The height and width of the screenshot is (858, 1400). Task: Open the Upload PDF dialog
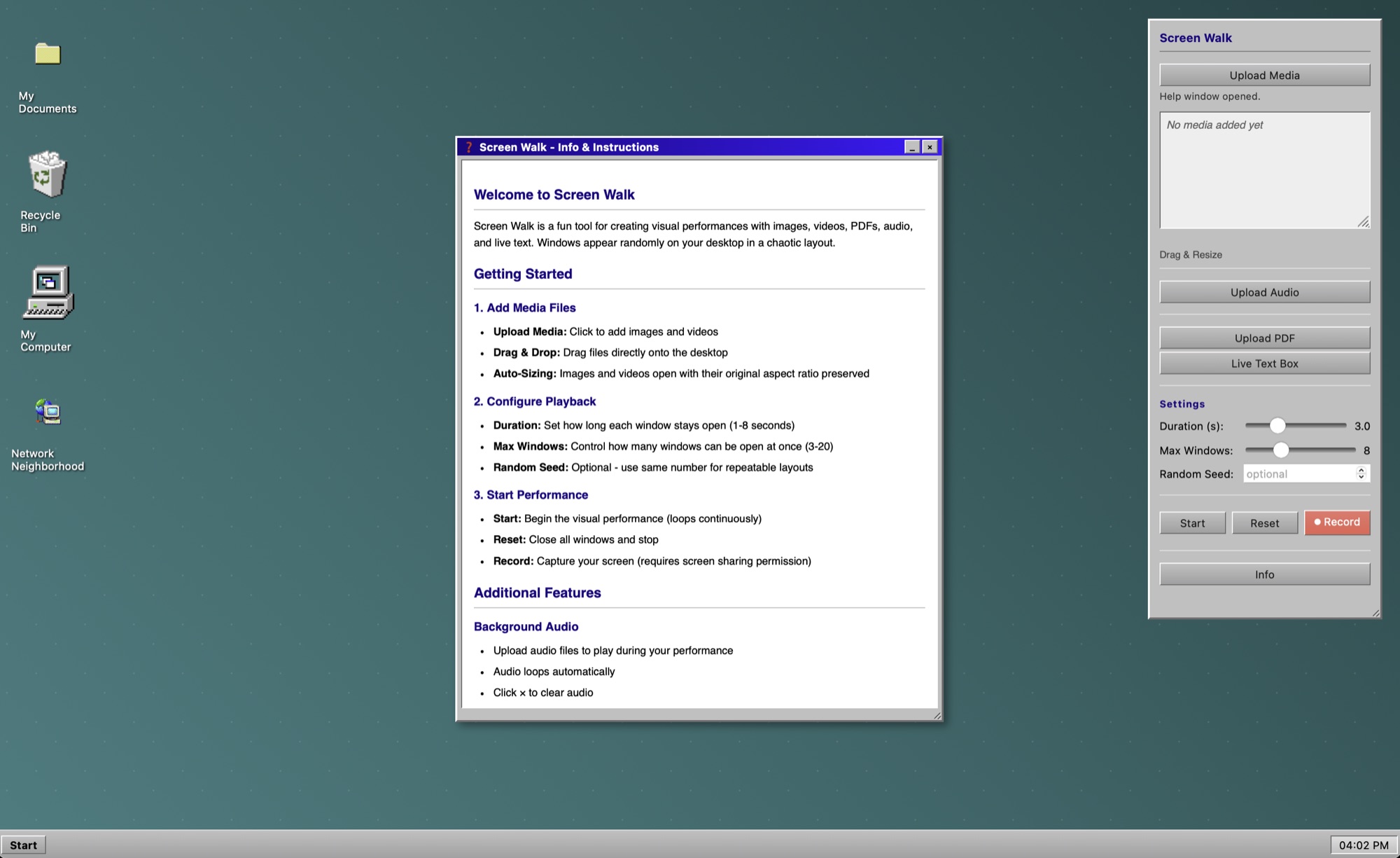tap(1264, 338)
